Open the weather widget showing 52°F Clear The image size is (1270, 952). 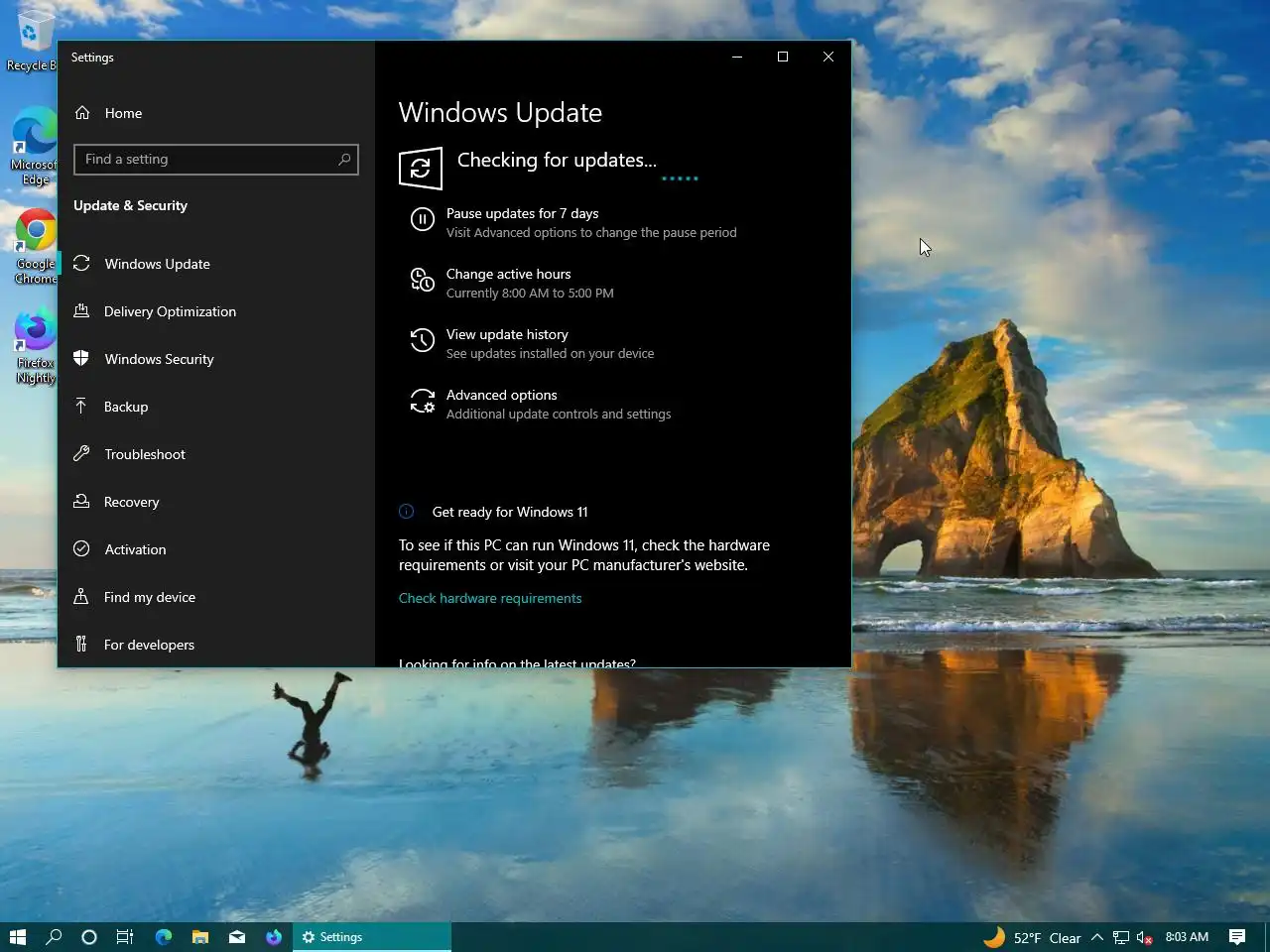[x=1032, y=937]
